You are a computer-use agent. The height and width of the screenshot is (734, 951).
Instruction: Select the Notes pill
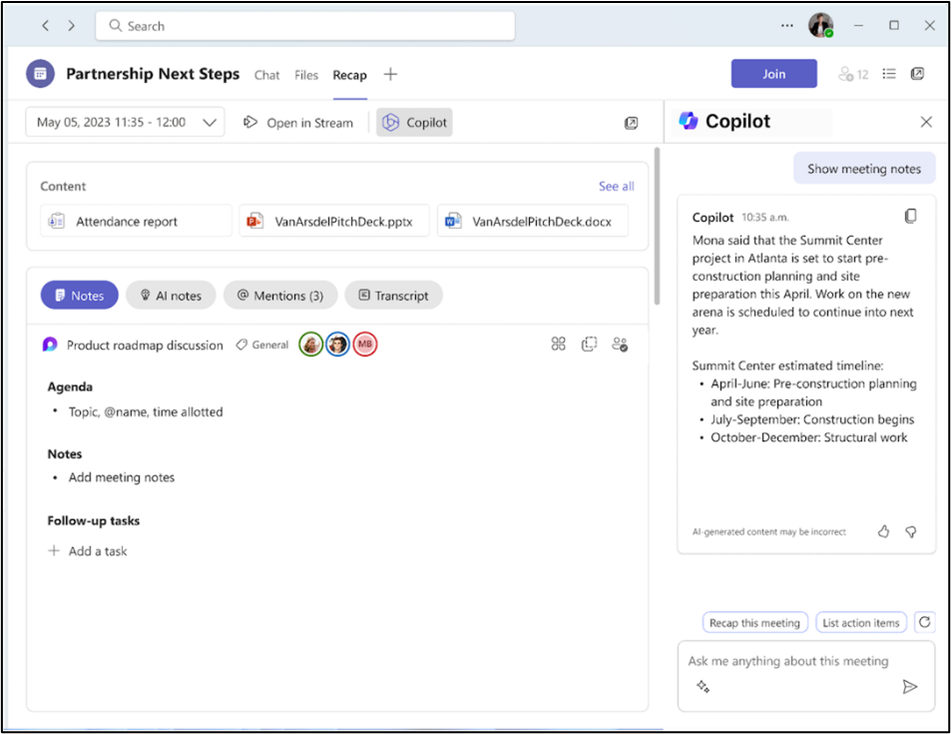[79, 295]
